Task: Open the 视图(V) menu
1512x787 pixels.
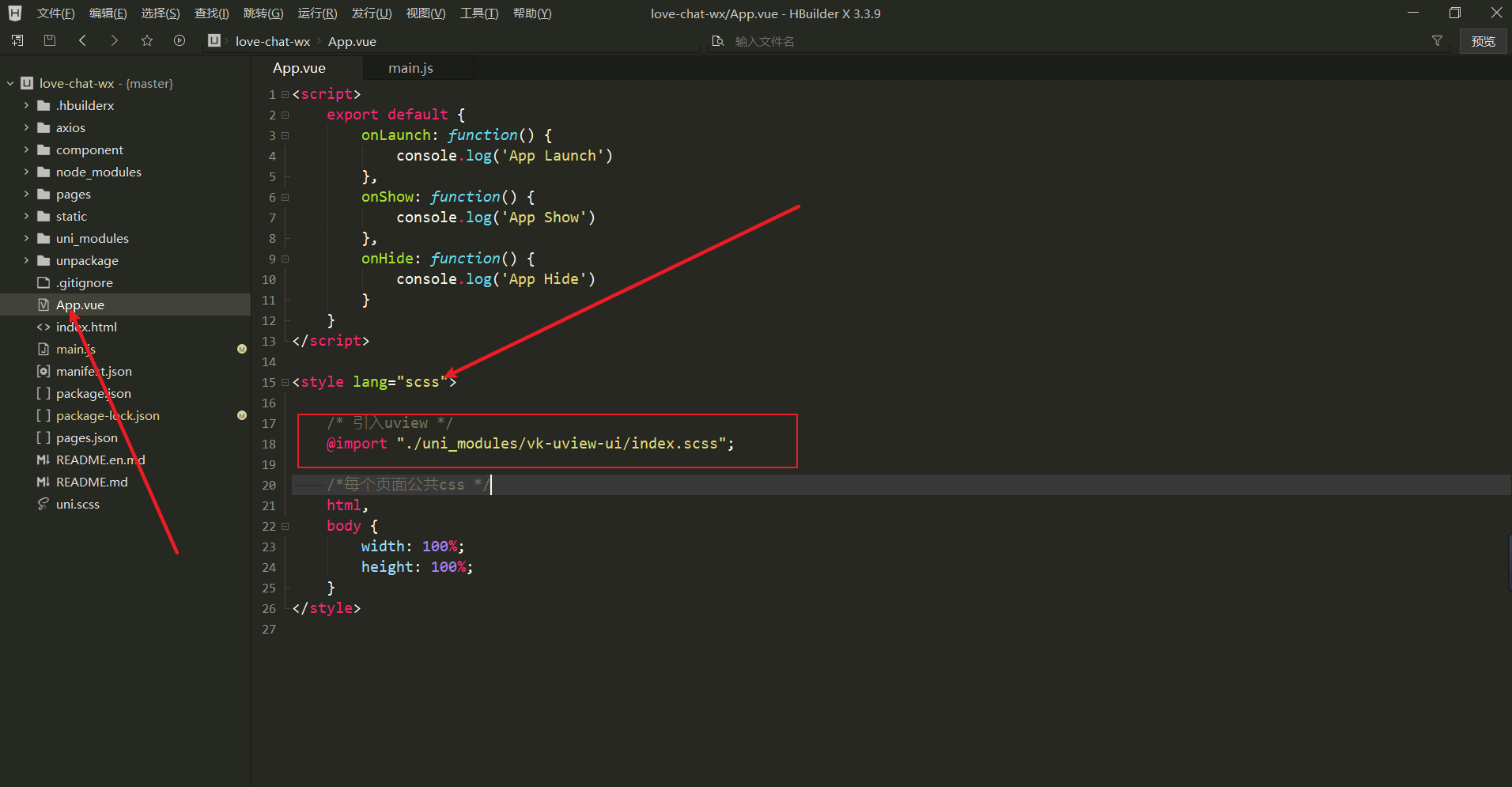Action: click(x=425, y=13)
